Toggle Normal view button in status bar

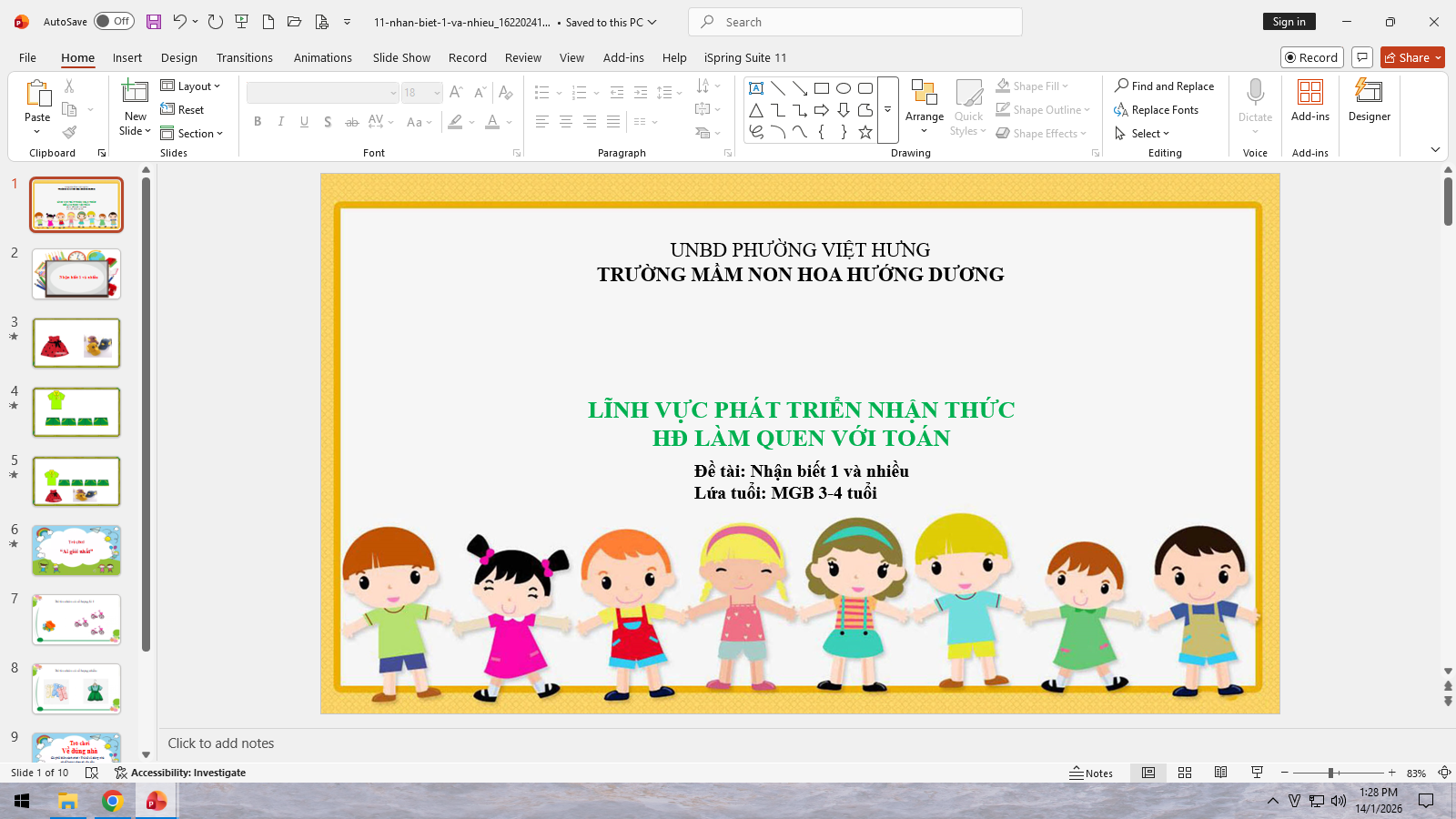pyautogui.click(x=1148, y=773)
